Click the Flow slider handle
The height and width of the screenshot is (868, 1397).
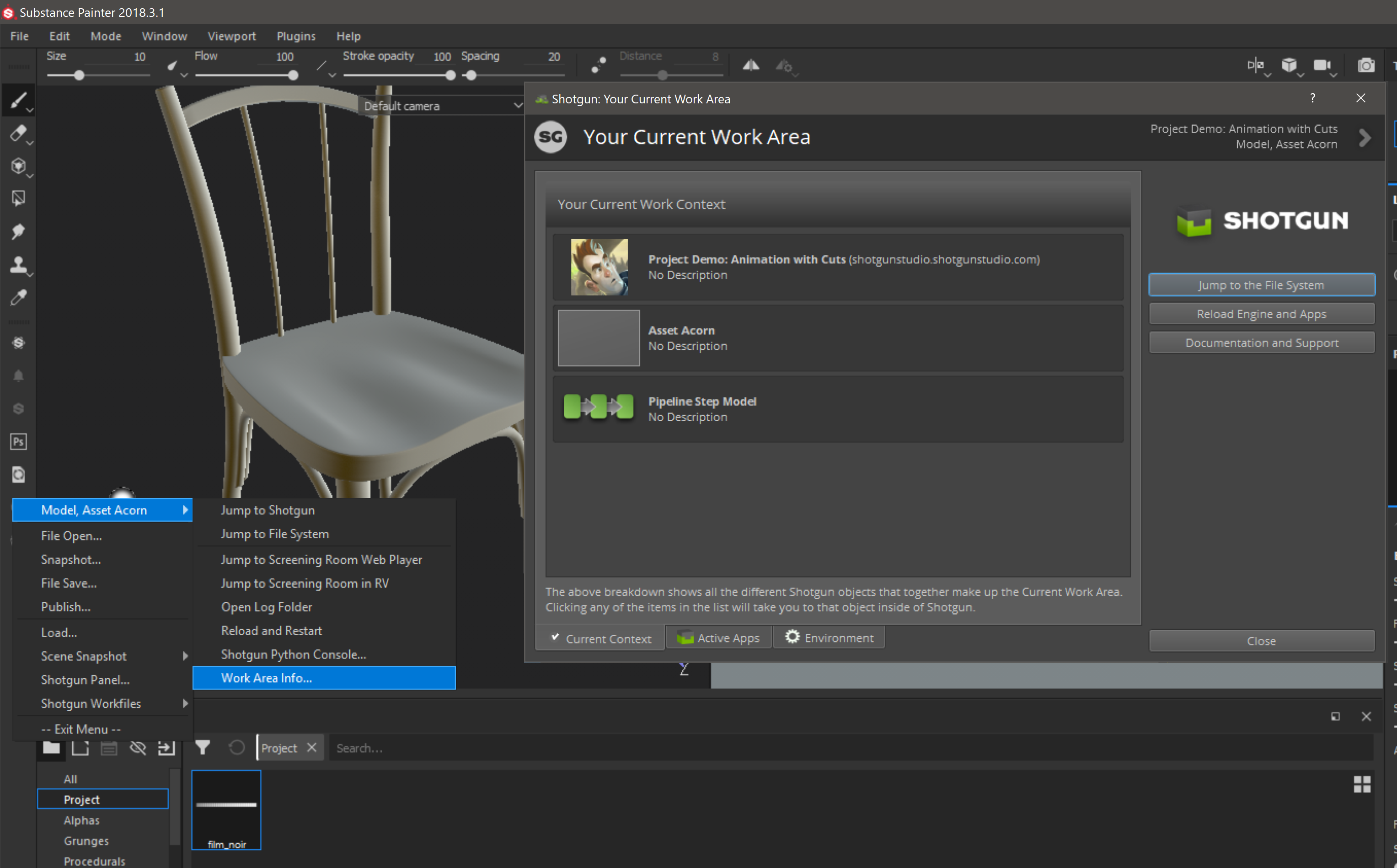click(x=293, y=75)
